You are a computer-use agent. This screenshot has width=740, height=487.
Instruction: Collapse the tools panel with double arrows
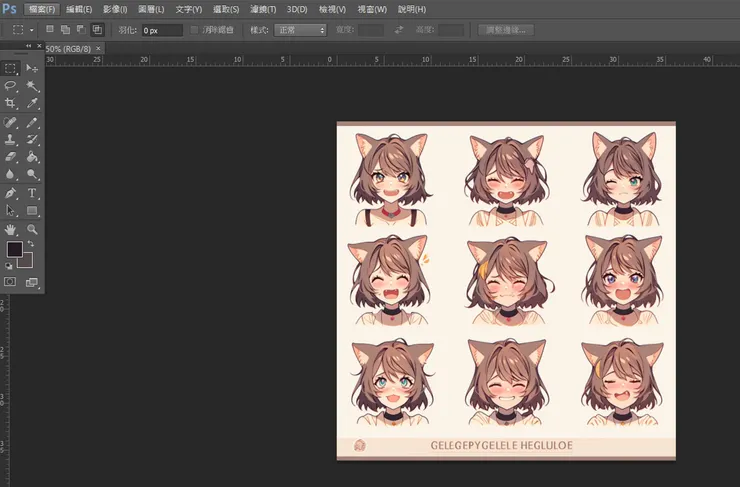click(x=29, y=46)
